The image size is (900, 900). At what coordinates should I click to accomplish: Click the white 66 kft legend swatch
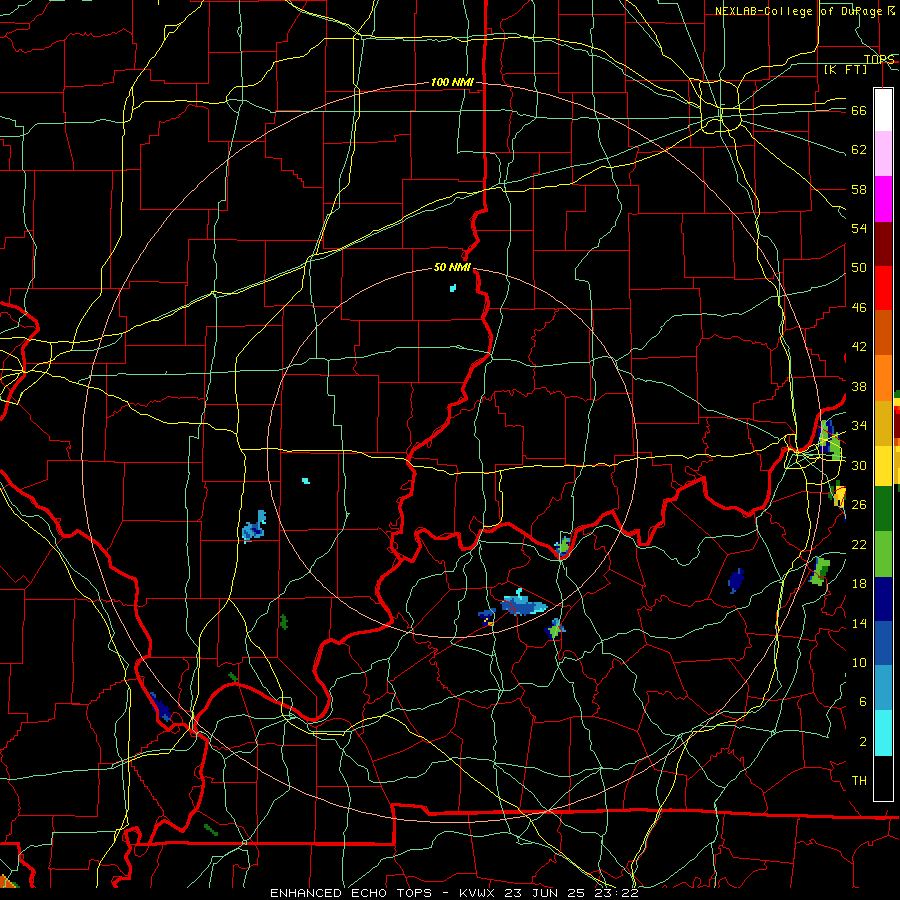point(883,110)
